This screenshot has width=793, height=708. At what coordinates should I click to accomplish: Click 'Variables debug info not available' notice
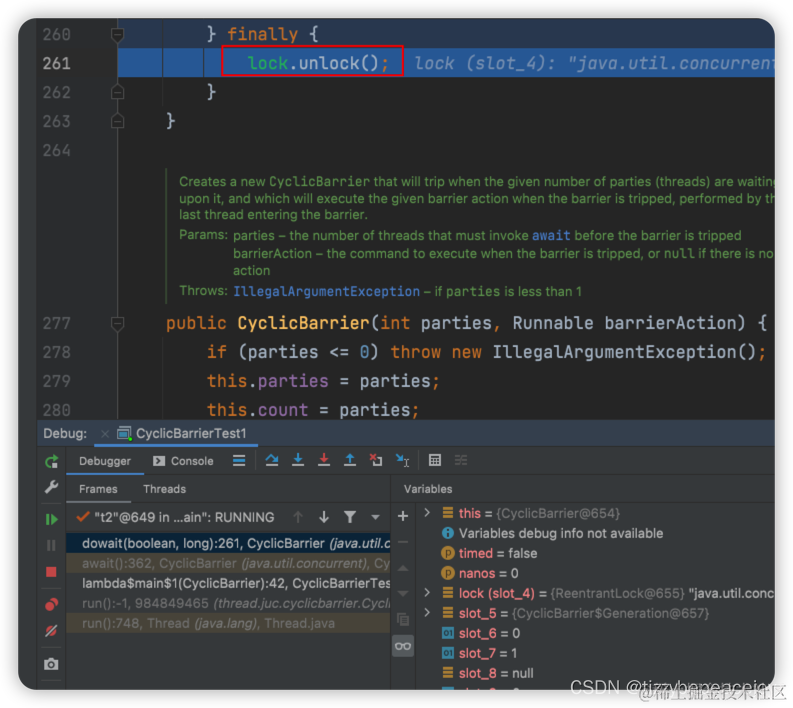[552, 534]
